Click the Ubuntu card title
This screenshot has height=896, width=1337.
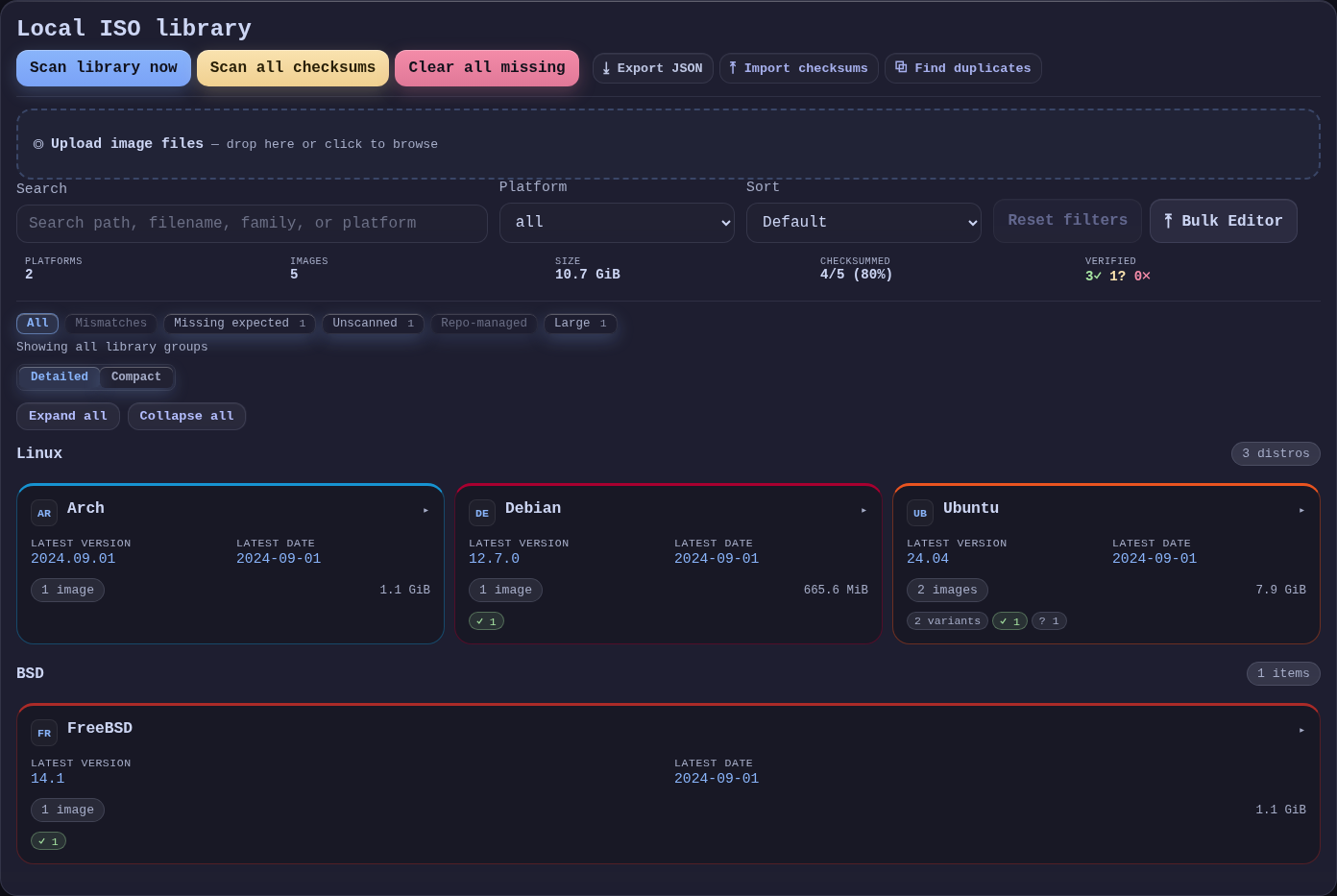(971, 509)
